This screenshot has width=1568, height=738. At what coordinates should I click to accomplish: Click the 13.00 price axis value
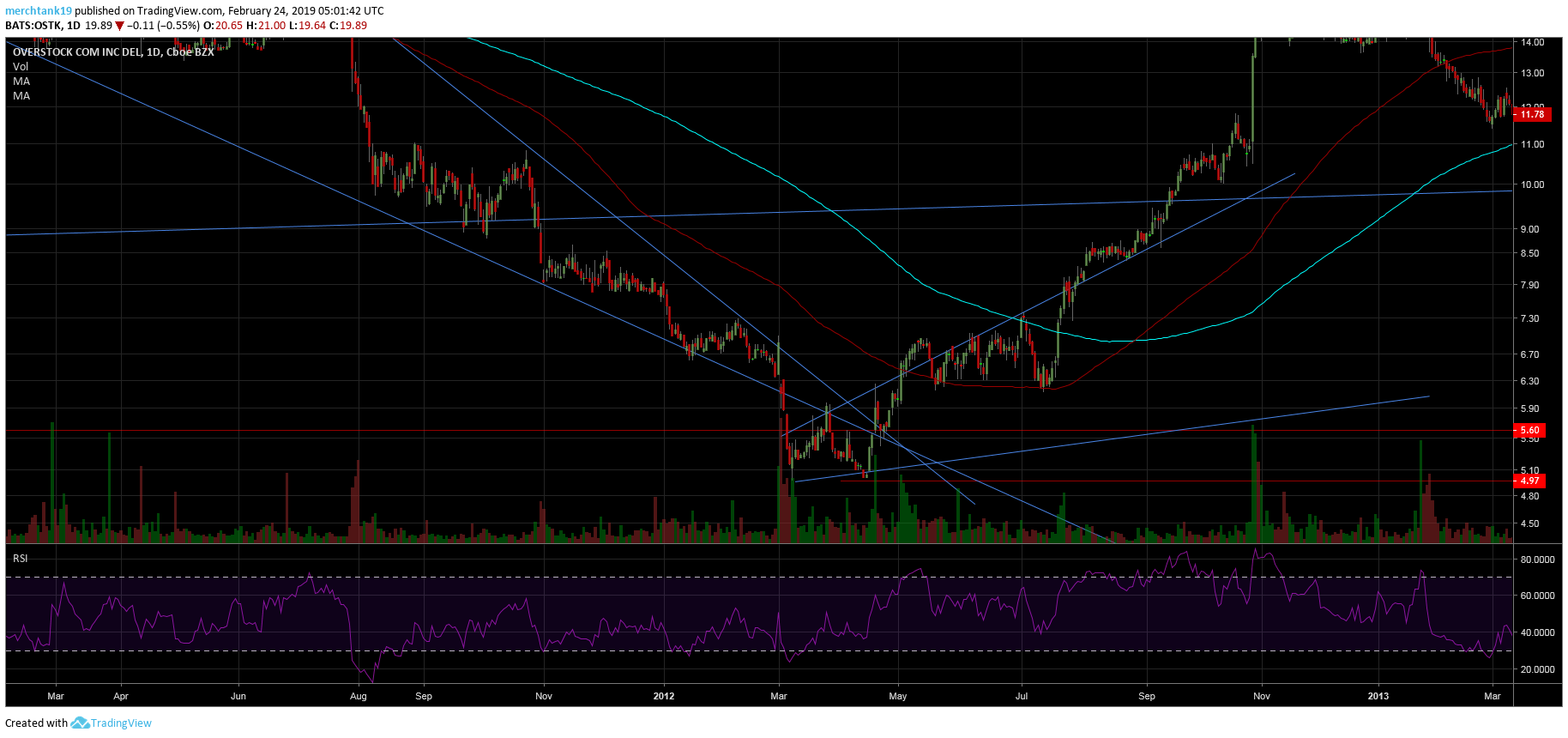pos(1532,73)
